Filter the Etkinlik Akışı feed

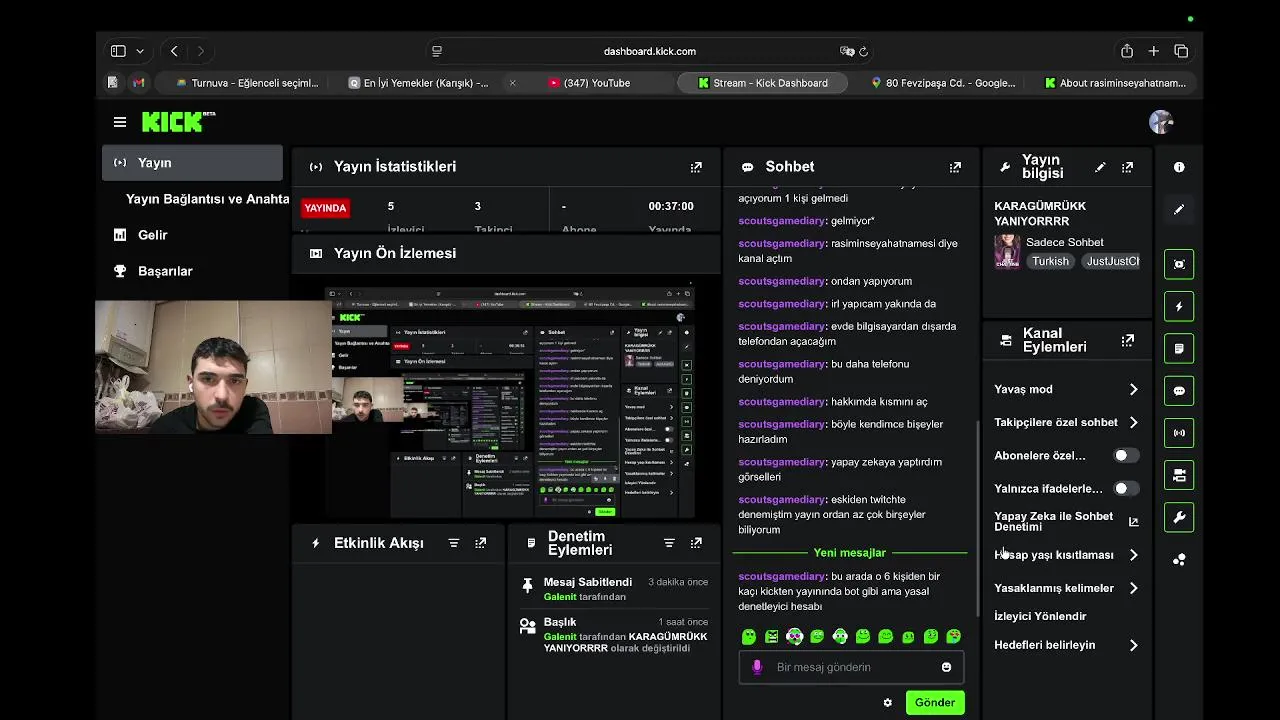tap(454, 543)
